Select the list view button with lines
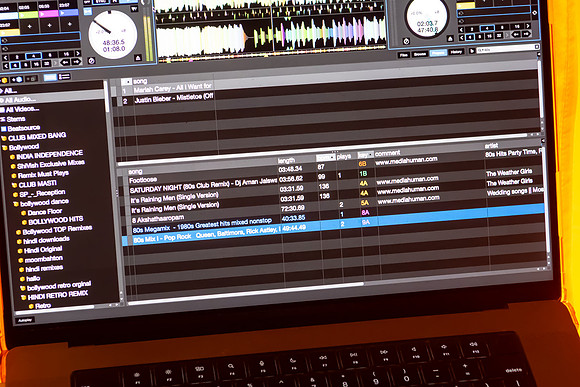 [65, 77]
